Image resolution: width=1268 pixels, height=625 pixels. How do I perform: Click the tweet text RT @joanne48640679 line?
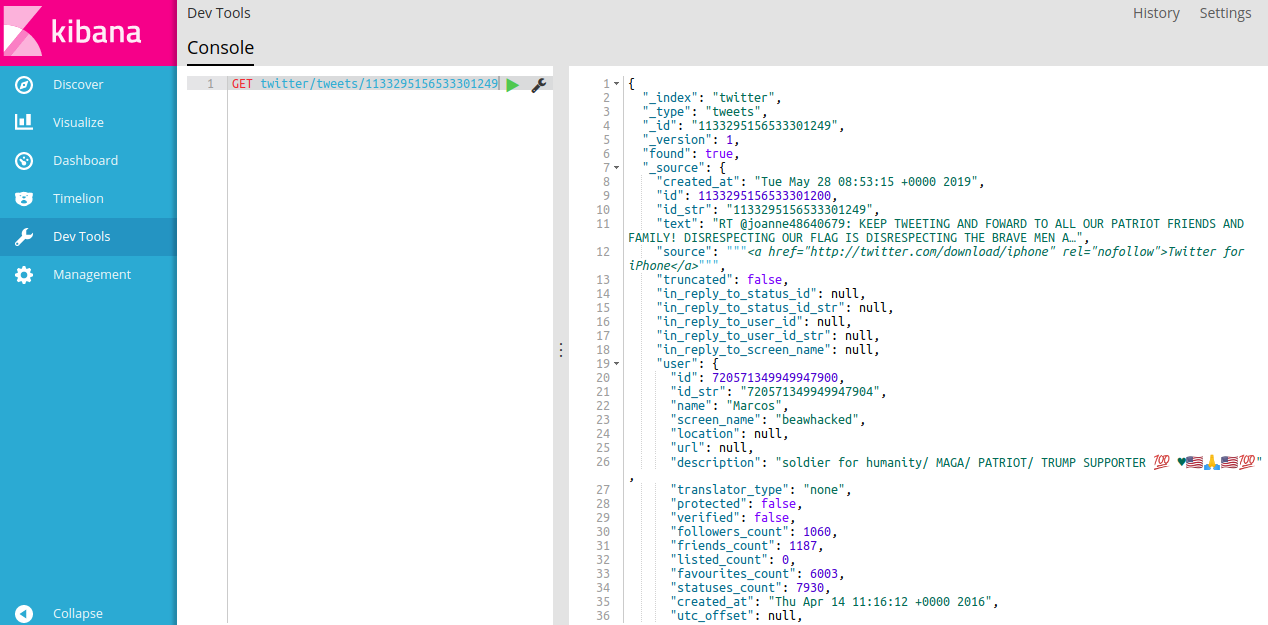click(x=936, y=231)
